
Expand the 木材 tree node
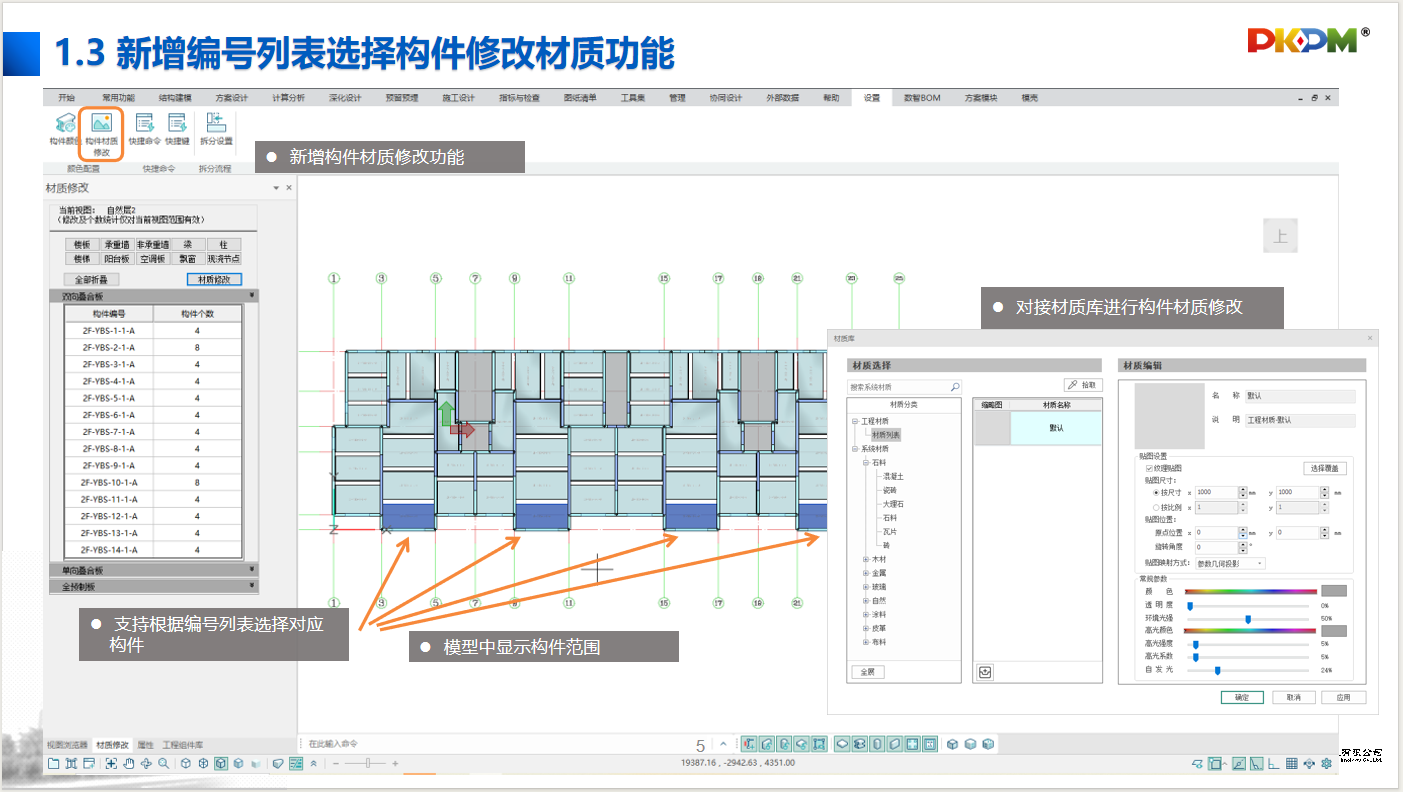tap(866, 559)
